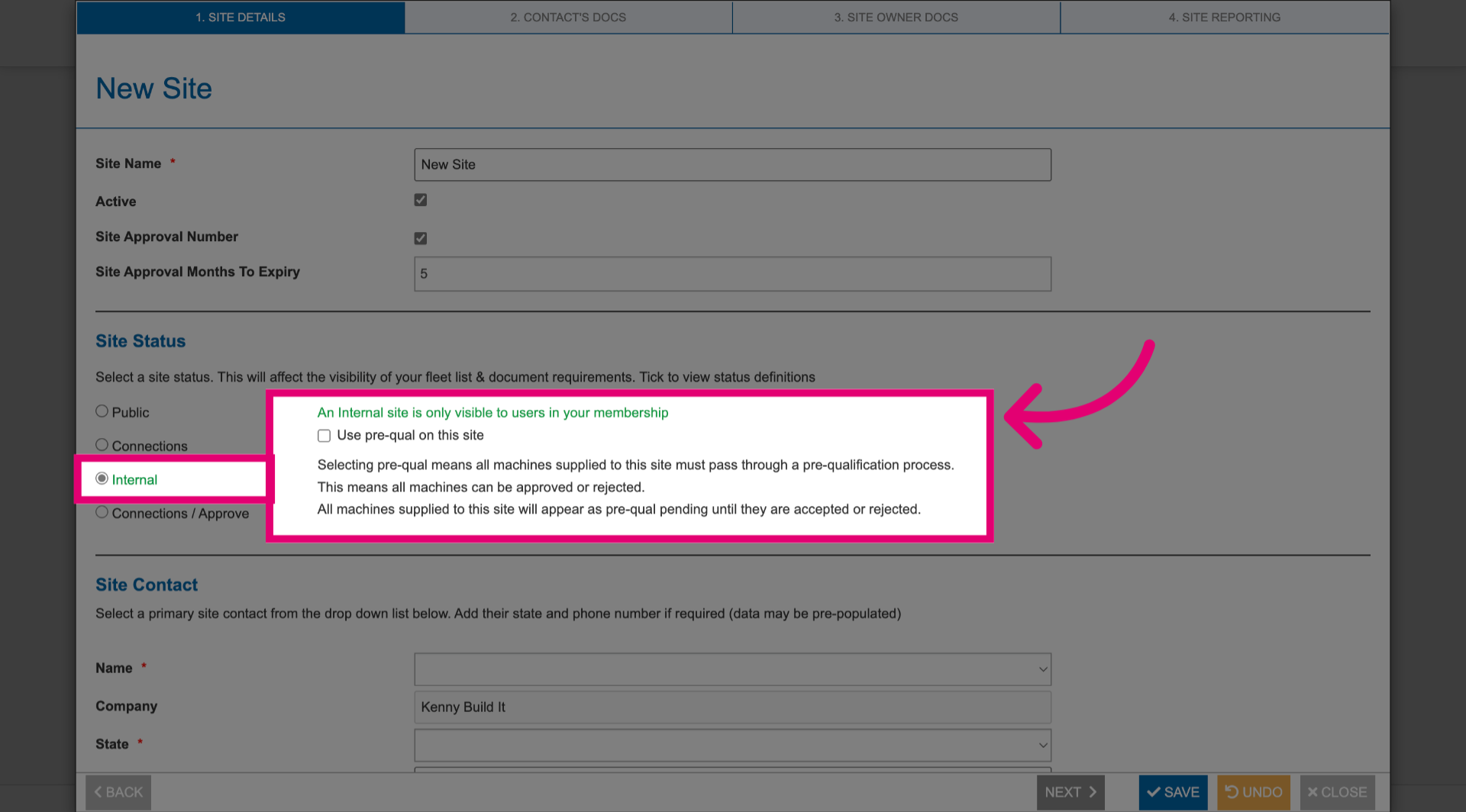Expand the State dropdown

click(732, 746)
